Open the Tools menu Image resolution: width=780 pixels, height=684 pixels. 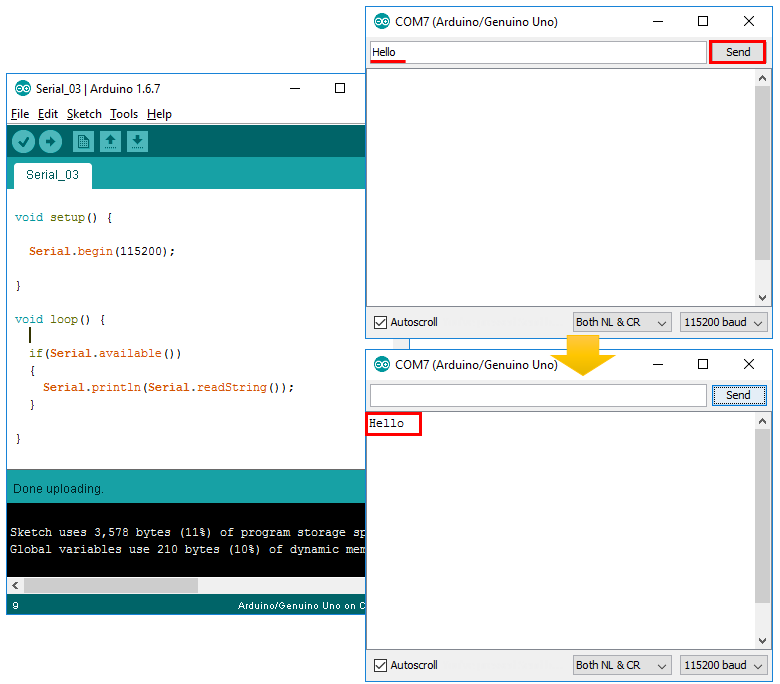tap(124, 114)
